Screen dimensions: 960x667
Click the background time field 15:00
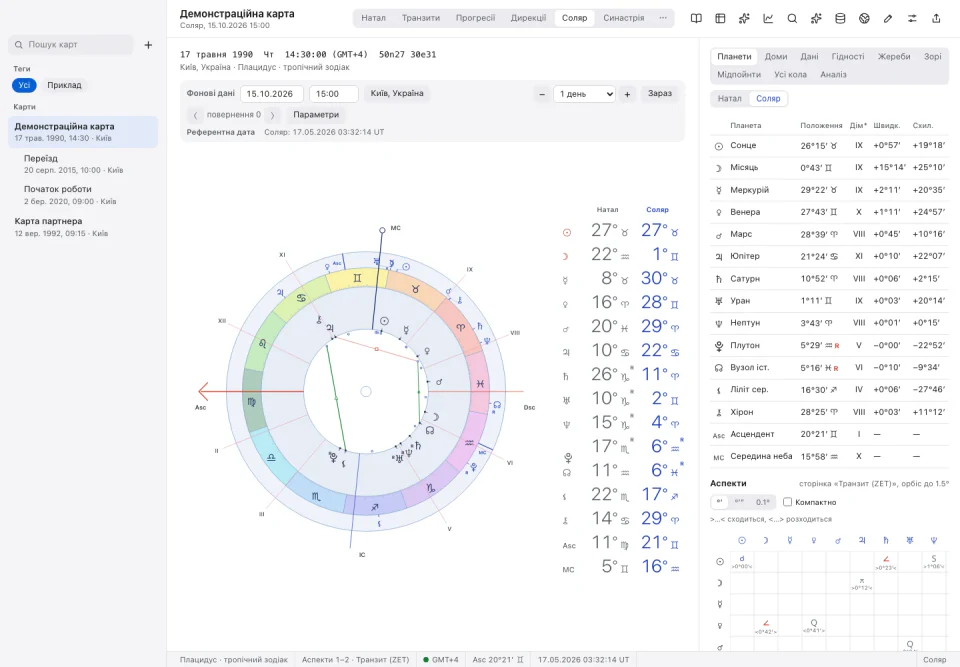coord(334,94)
